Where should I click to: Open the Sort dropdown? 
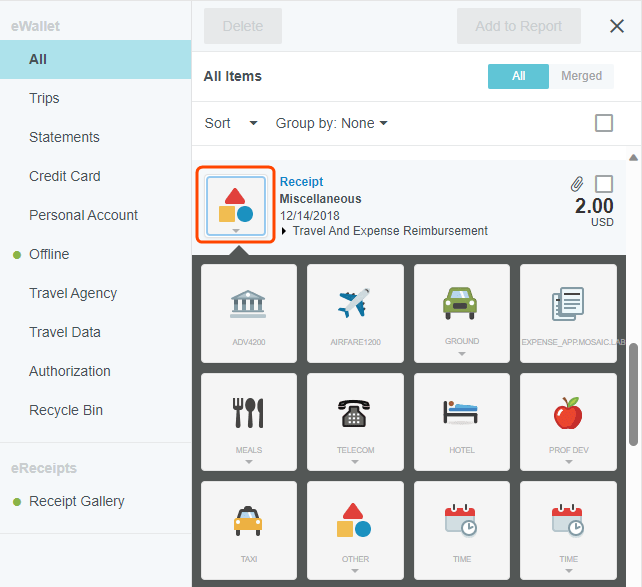tap(231, 123)
